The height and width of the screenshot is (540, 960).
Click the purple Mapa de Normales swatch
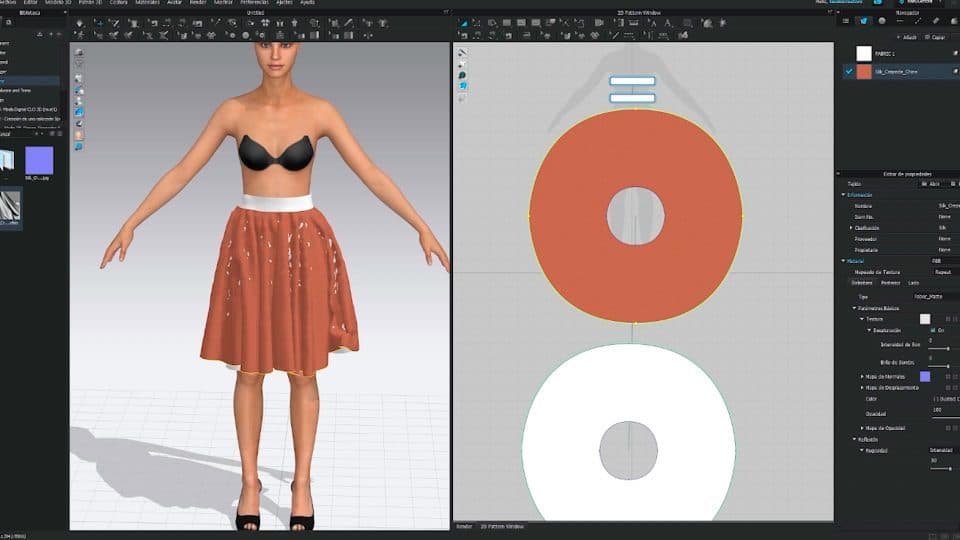(x=925, y=377)
